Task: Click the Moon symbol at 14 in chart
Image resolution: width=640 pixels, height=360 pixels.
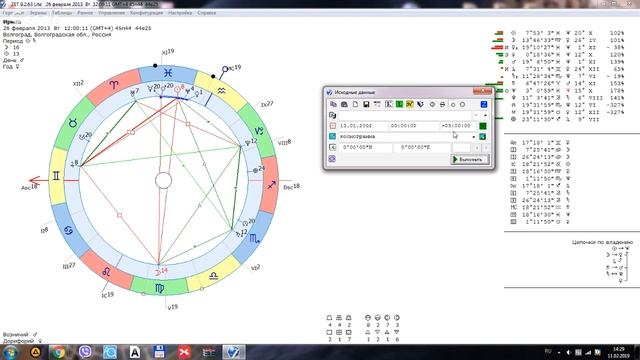Action: click(158, 272)
